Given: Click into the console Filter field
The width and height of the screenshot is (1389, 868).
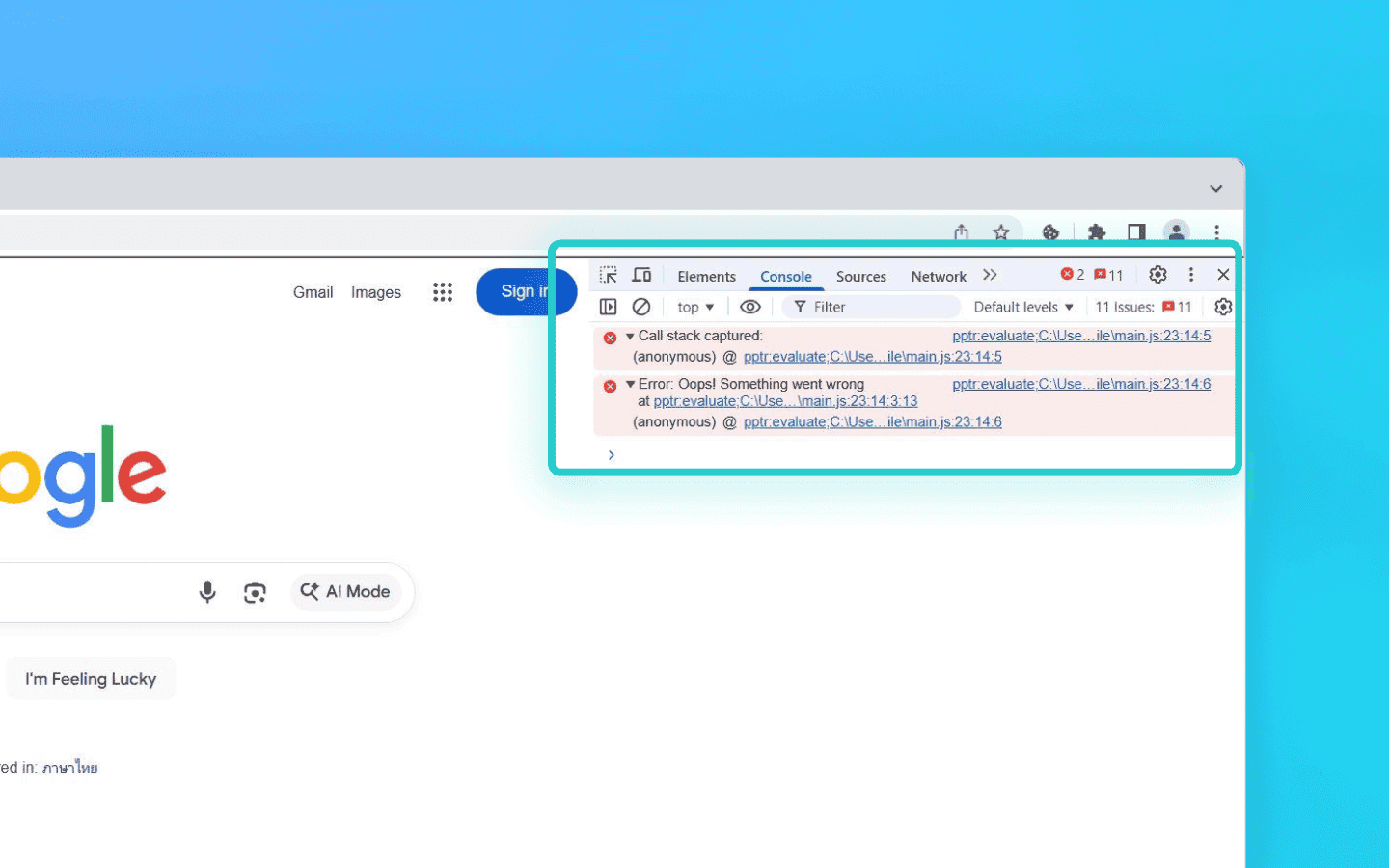Looking at the screenshot, I should (x=871, y=307).
